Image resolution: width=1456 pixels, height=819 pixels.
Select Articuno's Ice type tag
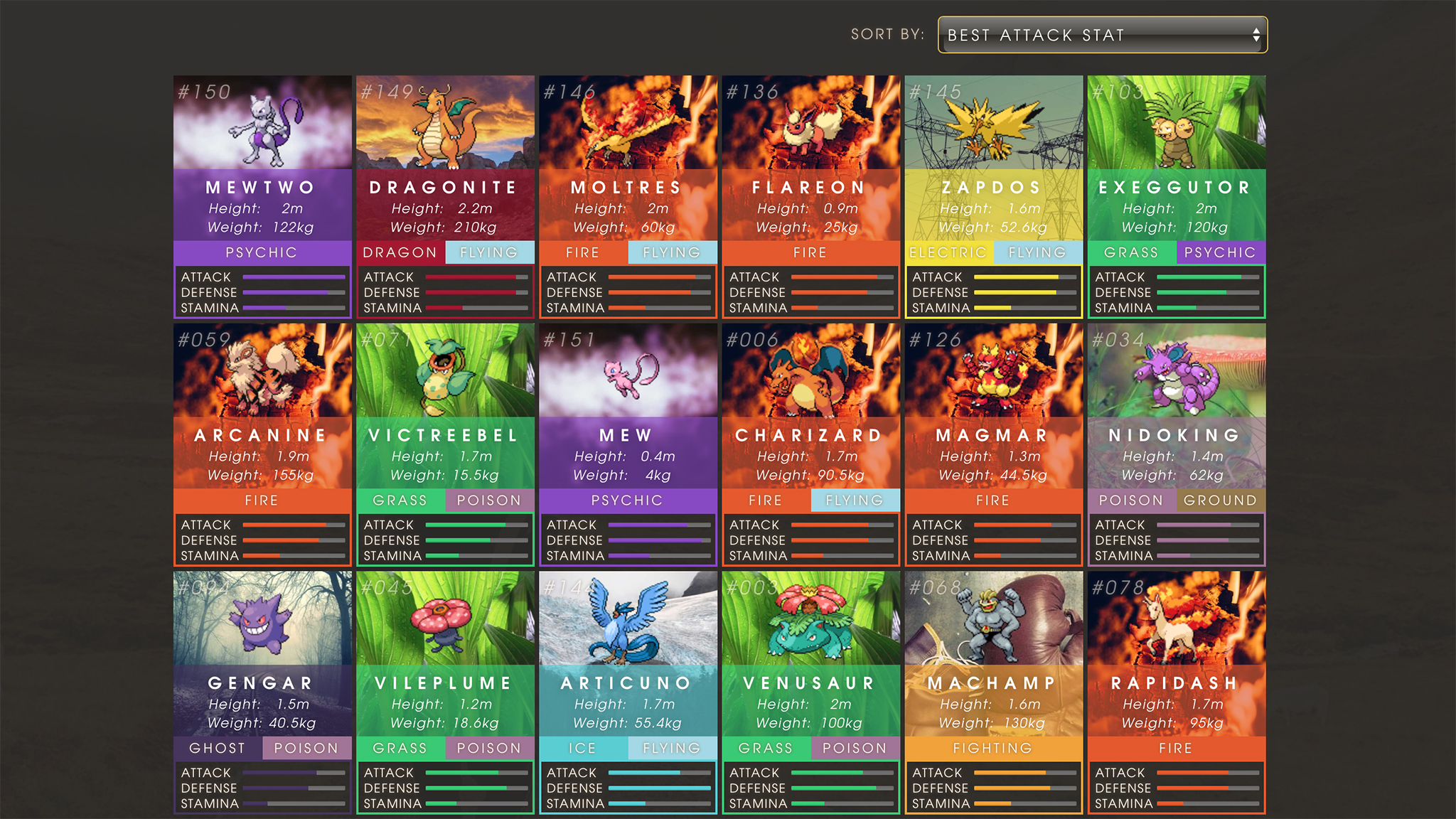coord(584,748)
